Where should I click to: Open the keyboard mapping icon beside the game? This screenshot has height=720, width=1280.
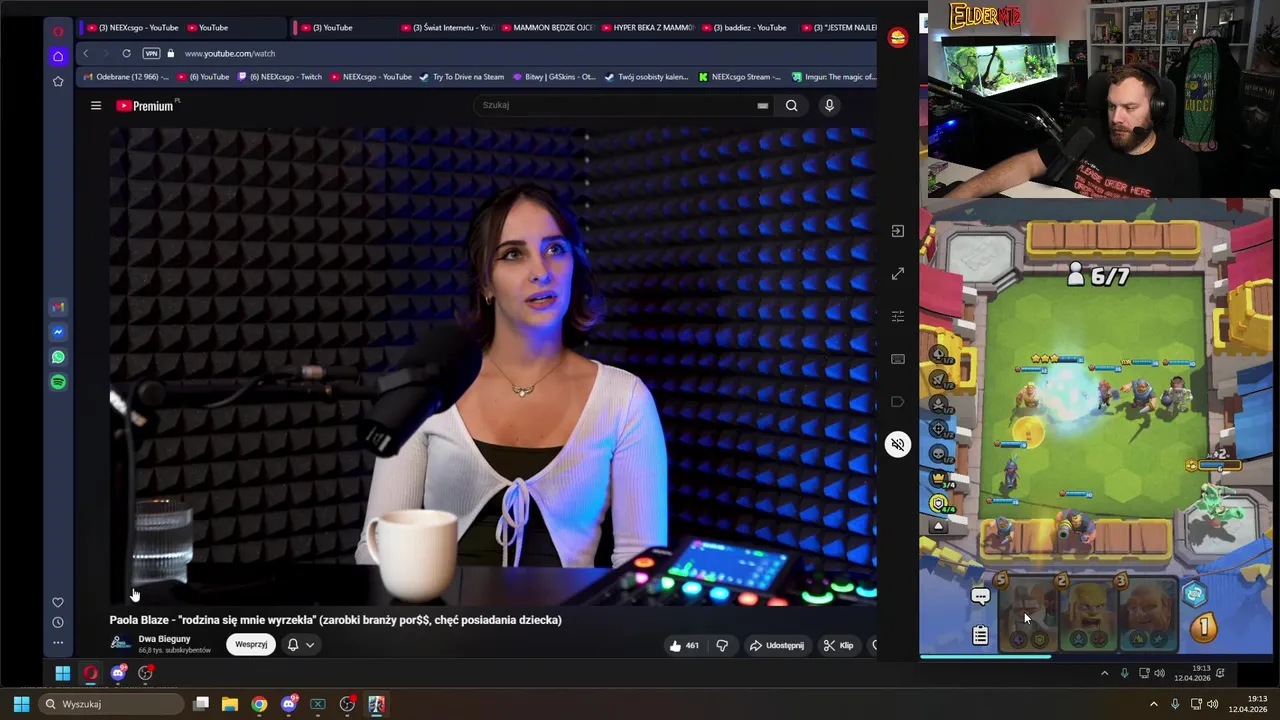[898, 359]
